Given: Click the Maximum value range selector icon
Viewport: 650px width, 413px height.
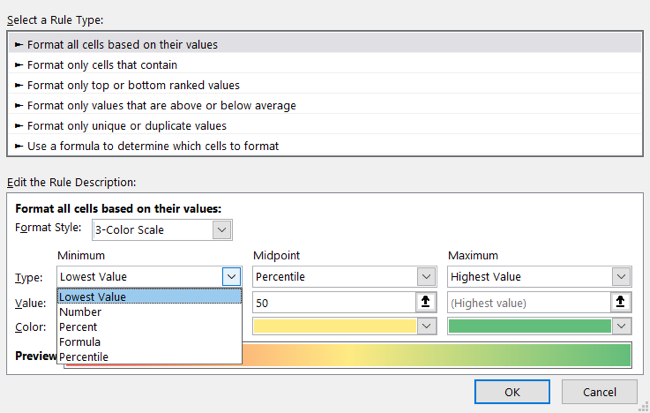Looking at the screenshot, I should [621, 302].
